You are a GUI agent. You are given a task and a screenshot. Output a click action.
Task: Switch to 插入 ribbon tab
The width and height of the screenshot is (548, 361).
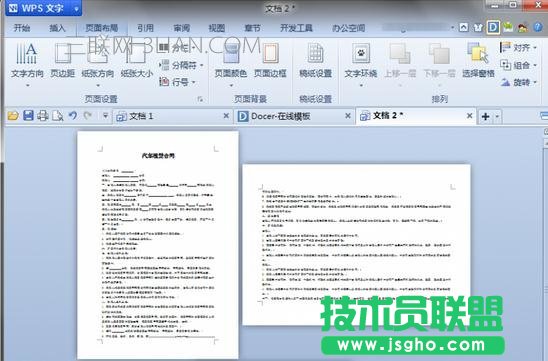tap(57, 28)
